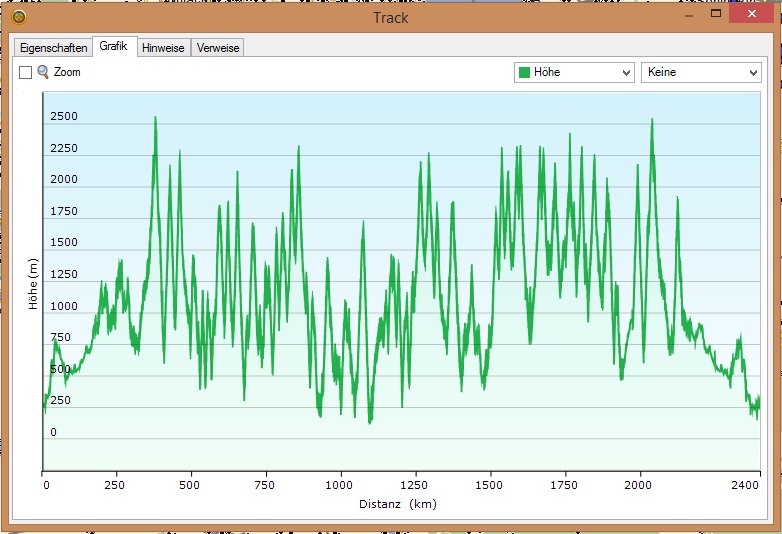The image size is (782, 534).
Task: Enable the Zoom checkbox
Action: [x=25, y=72]
